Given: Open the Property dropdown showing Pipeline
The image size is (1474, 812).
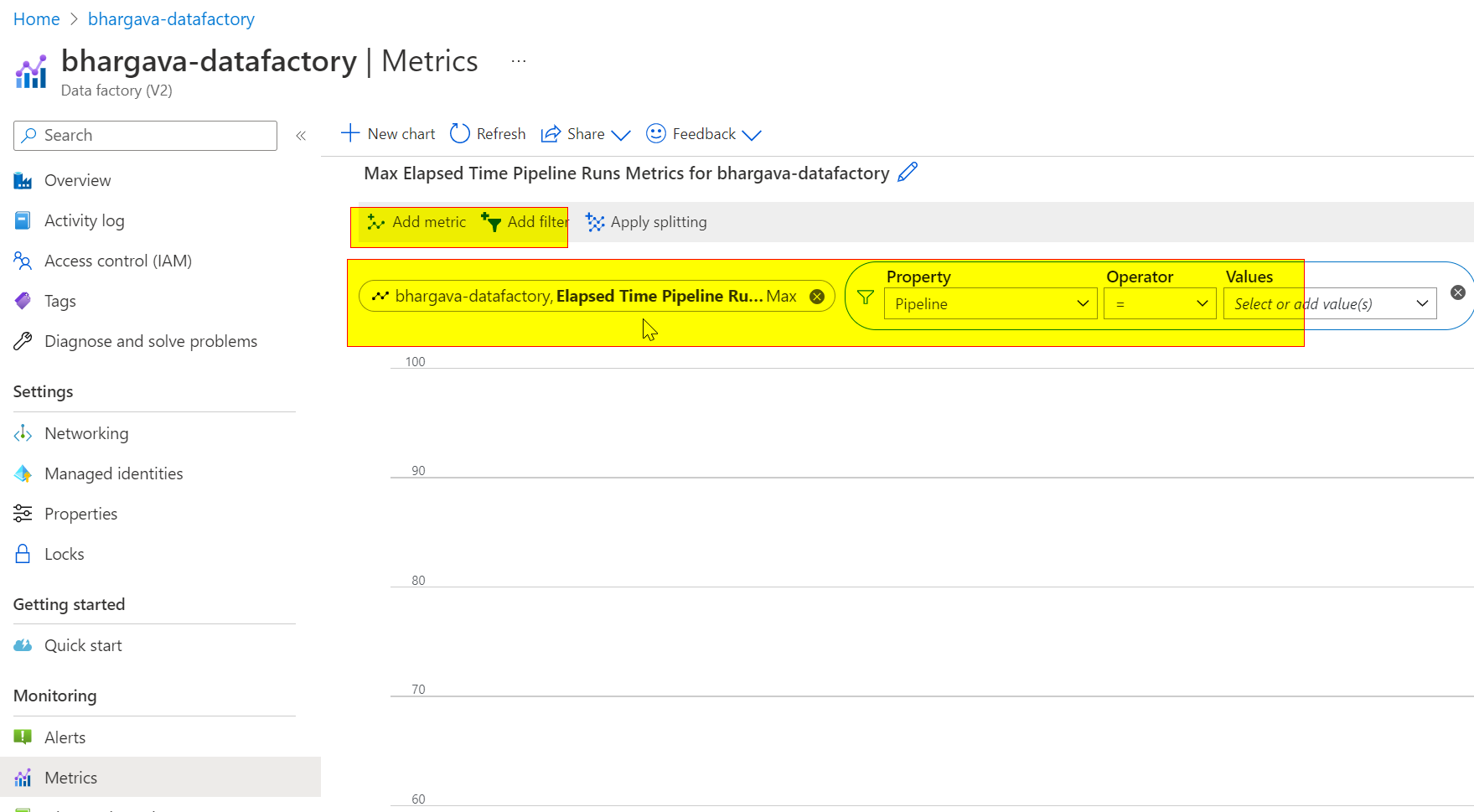Looking at the screenshot, I should coord(990,303).
